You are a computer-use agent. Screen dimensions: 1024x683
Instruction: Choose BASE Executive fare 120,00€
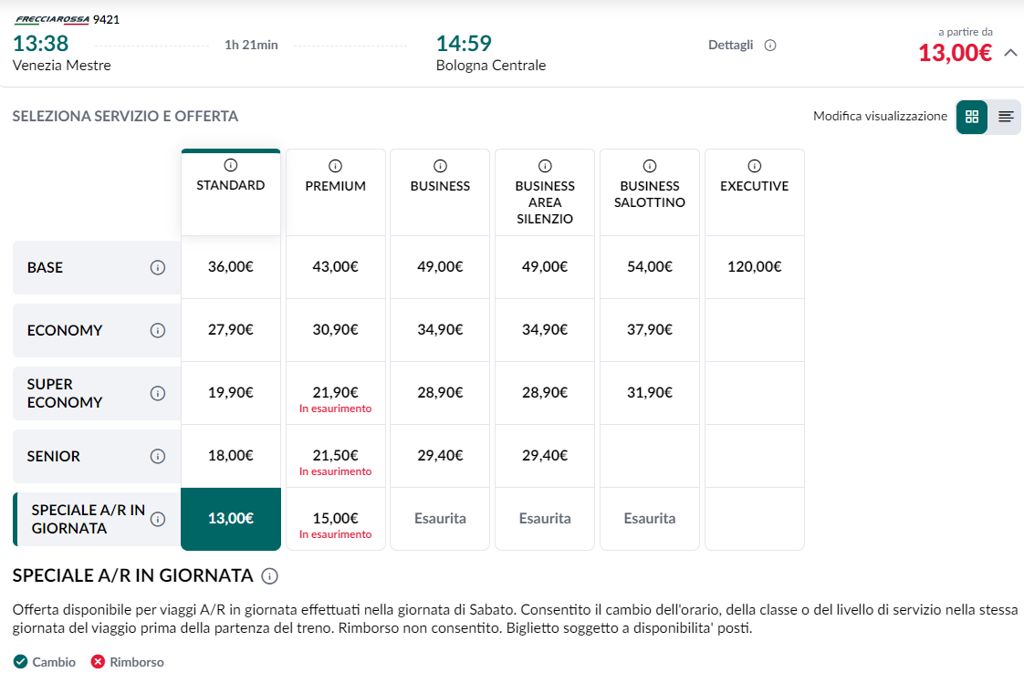pyautogui.click(x=754, y=267)
